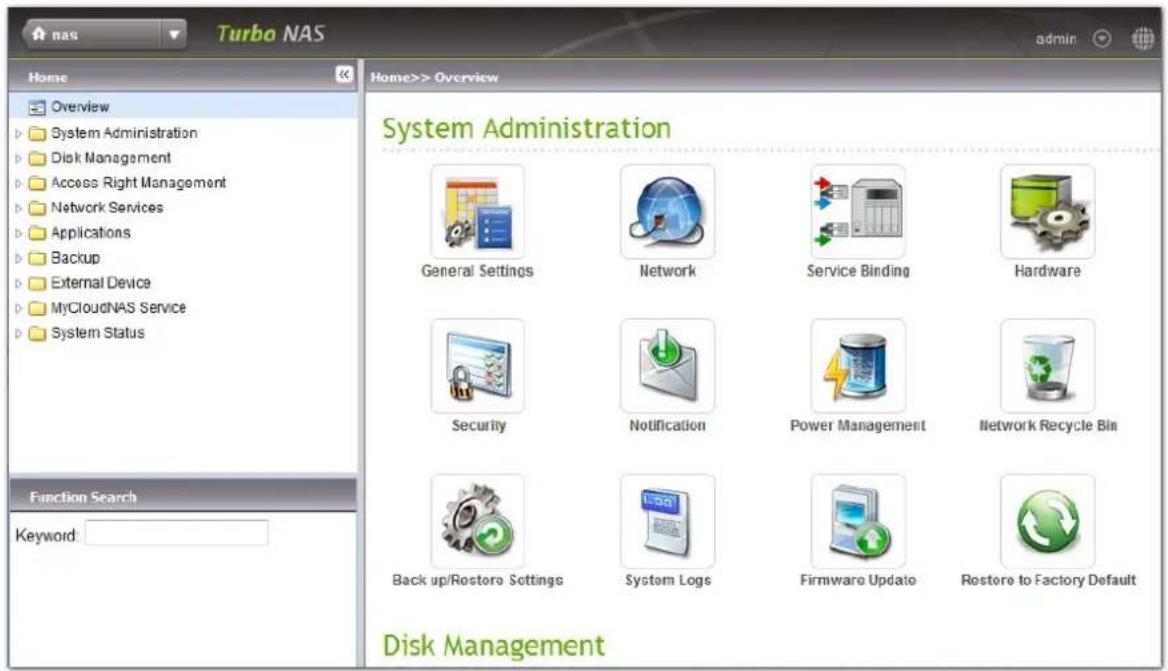This screenshot has height=671, width=1168.
Task: Expand the Network Services tree node arrow
Action: tap(19, 209)
